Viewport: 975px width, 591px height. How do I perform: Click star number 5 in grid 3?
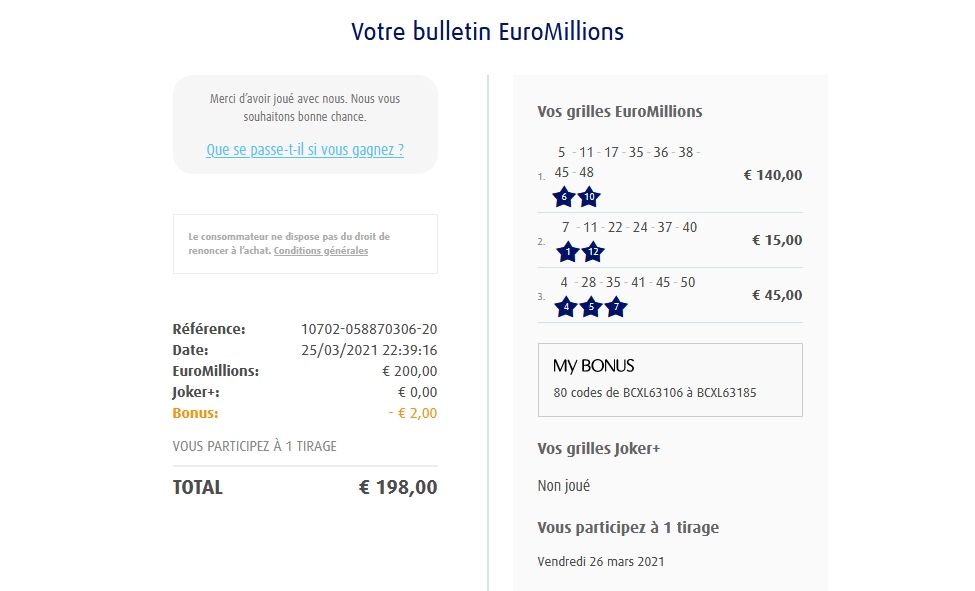591,307
